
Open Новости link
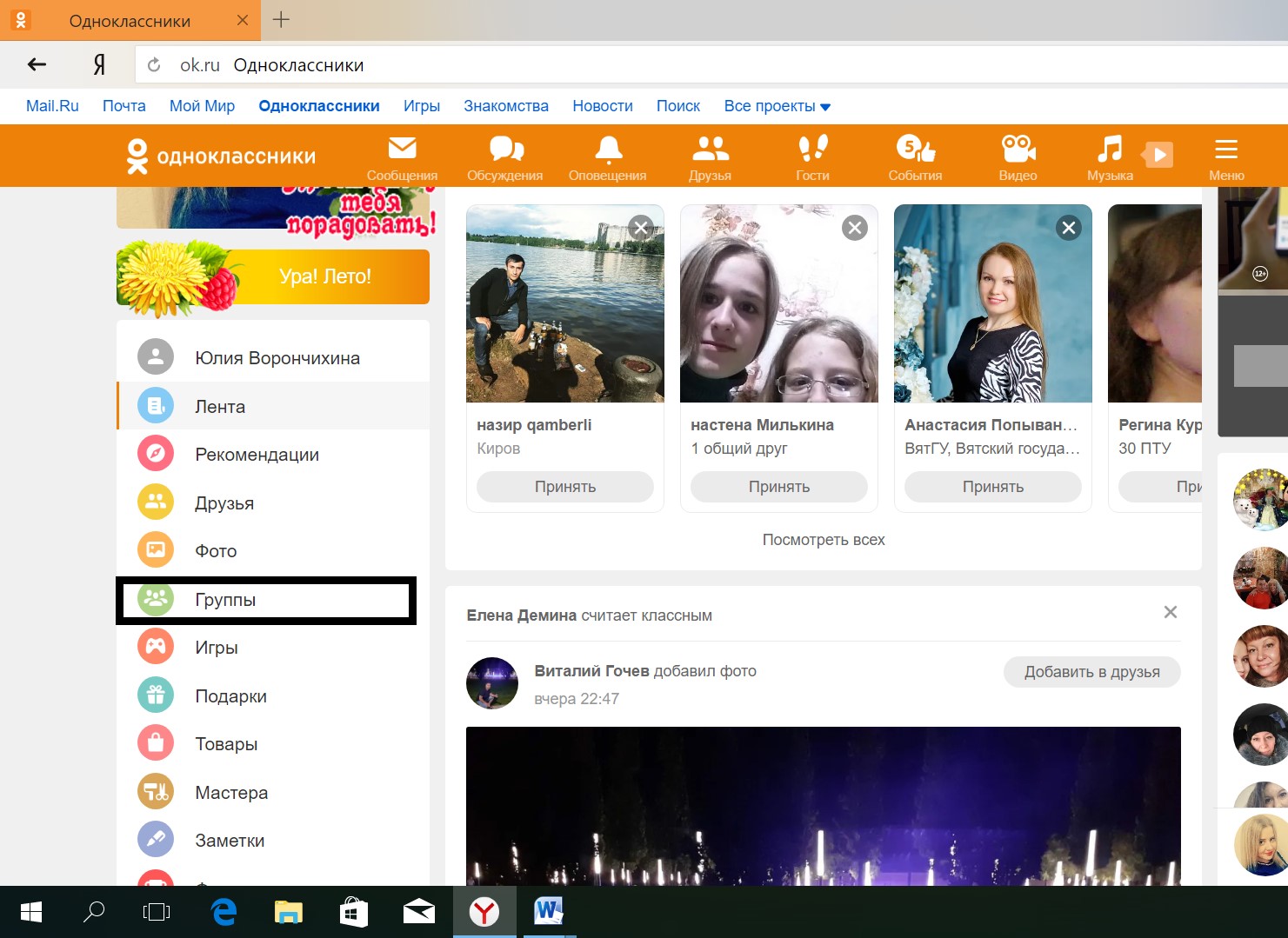603,106
